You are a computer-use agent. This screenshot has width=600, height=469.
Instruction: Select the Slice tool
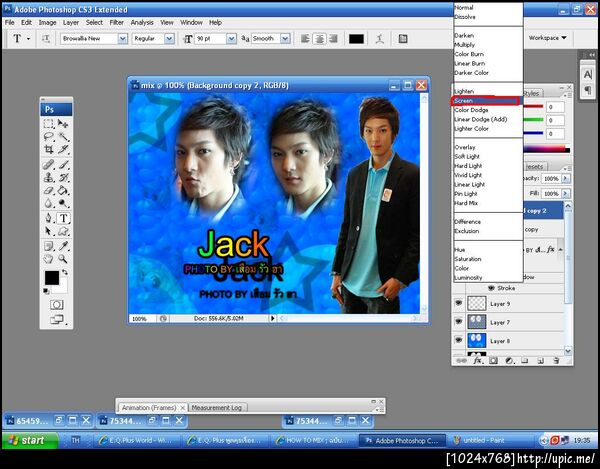[63, 149]
